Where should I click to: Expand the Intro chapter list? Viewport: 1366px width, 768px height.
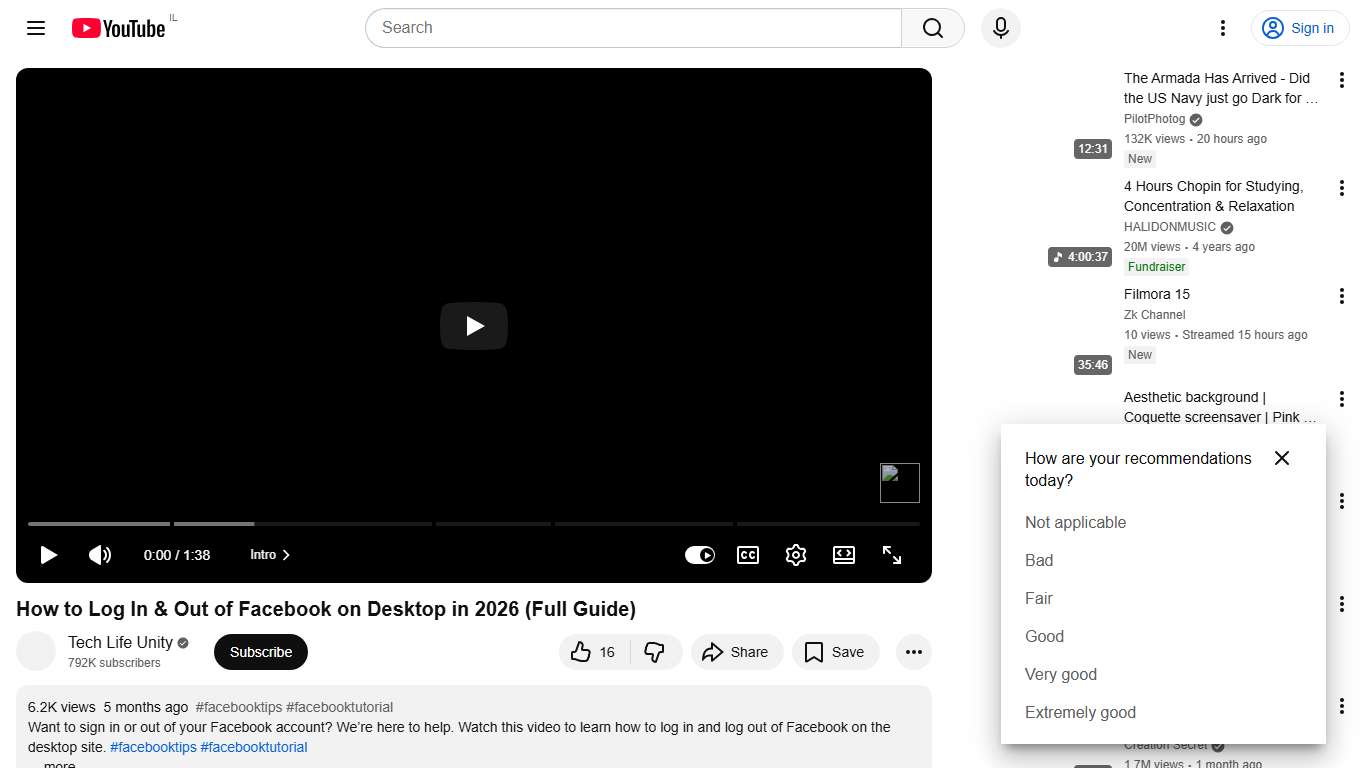click(270, 554)
